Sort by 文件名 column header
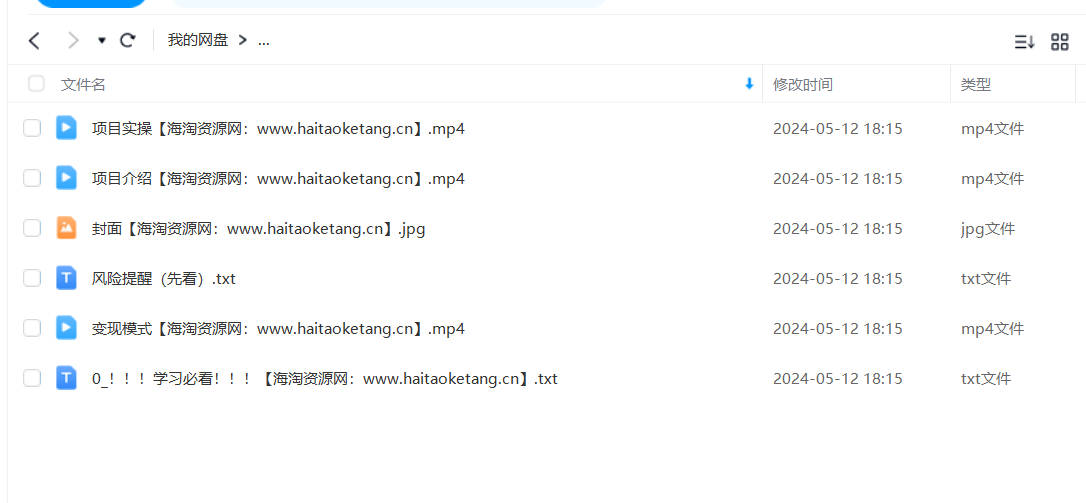 tap(83, 85)
